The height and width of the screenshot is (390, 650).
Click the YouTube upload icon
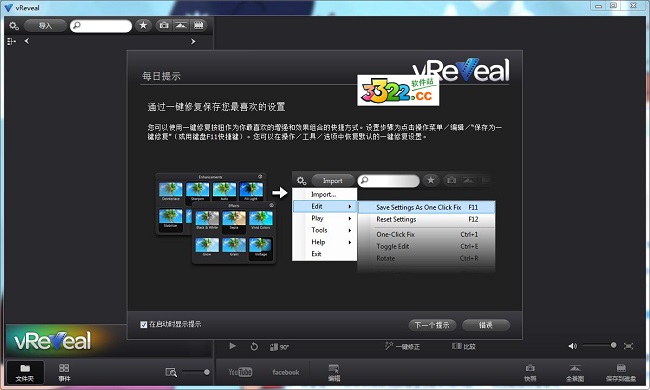click(240, 372)
